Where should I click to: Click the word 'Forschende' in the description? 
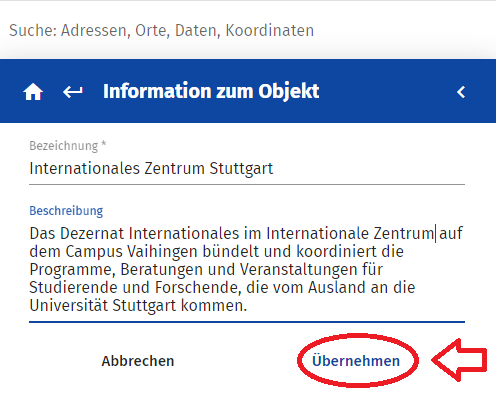click(198, 288)
